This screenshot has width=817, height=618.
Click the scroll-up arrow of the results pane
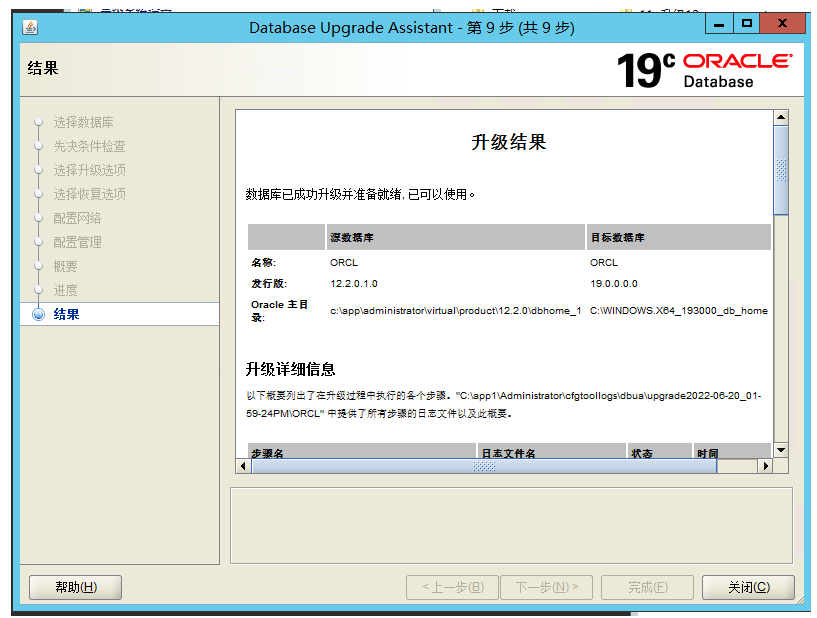(782, 115)
